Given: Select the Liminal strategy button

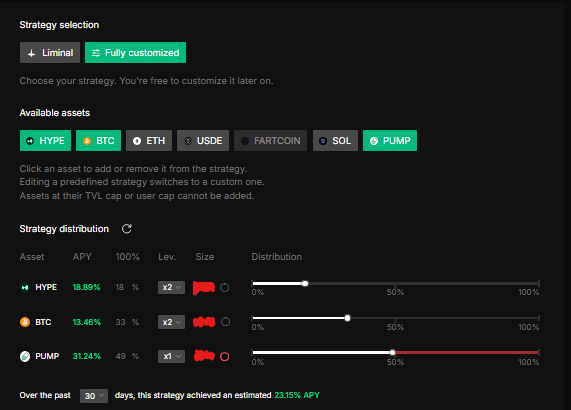Looking at the screenshot, I should coord(50,52).
